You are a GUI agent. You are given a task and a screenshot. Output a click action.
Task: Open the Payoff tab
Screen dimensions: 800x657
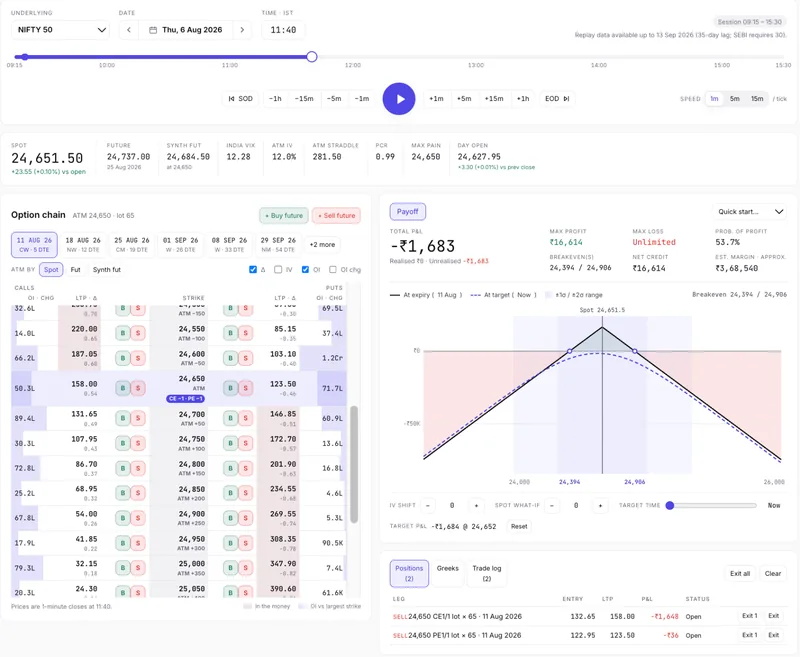coord(408,212)
